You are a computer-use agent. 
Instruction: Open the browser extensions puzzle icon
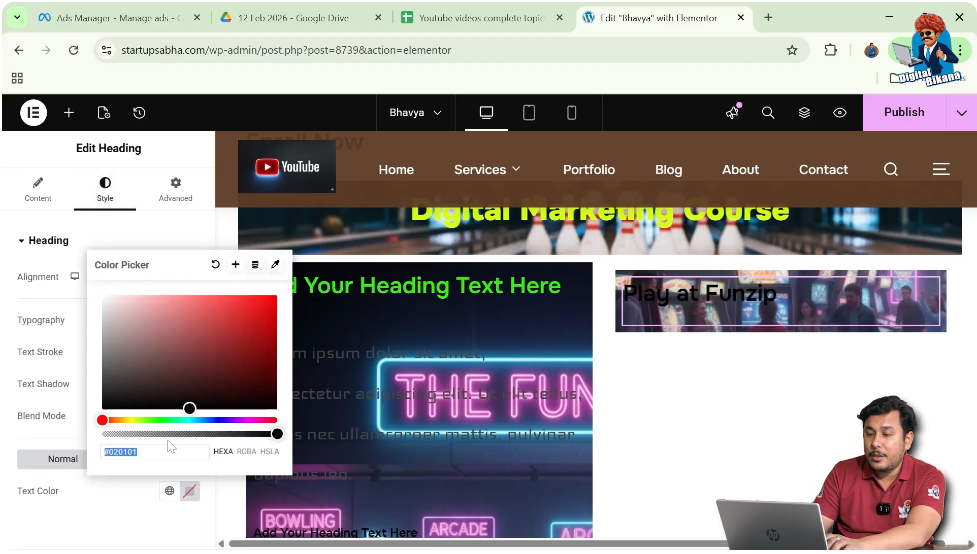tap(830, 50)
